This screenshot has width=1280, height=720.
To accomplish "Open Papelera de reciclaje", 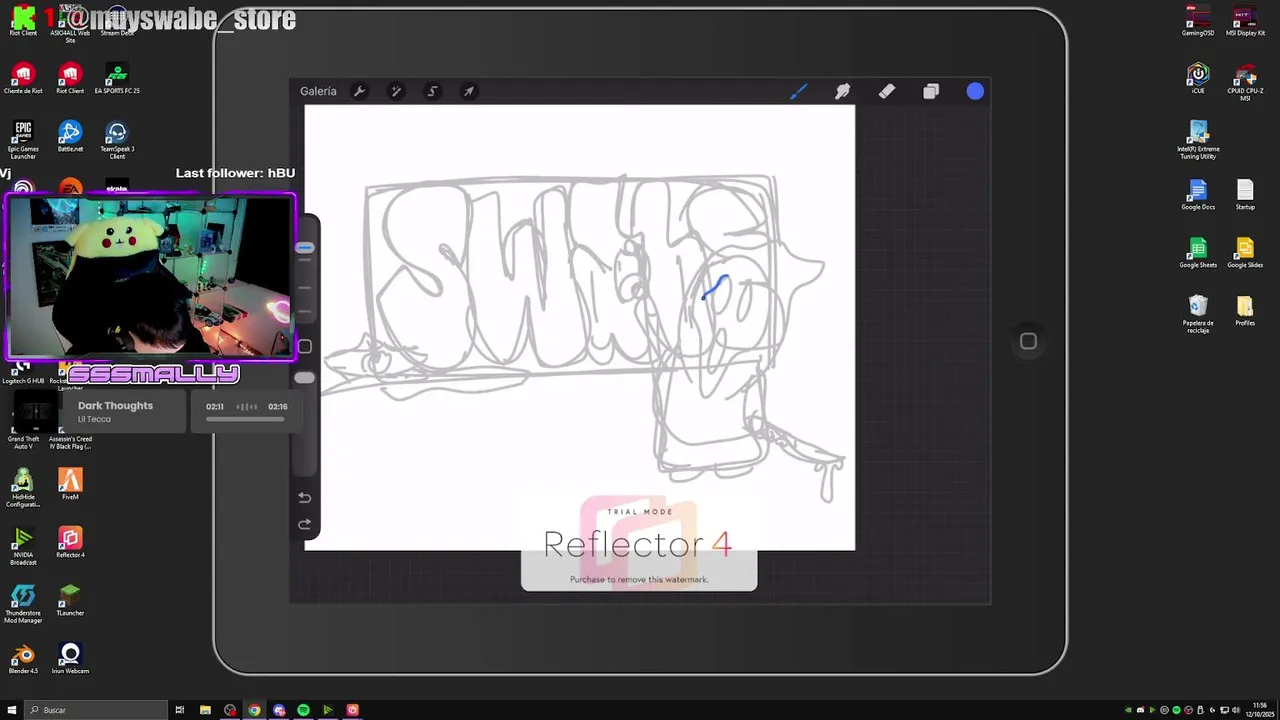I will click(1198, 314).
